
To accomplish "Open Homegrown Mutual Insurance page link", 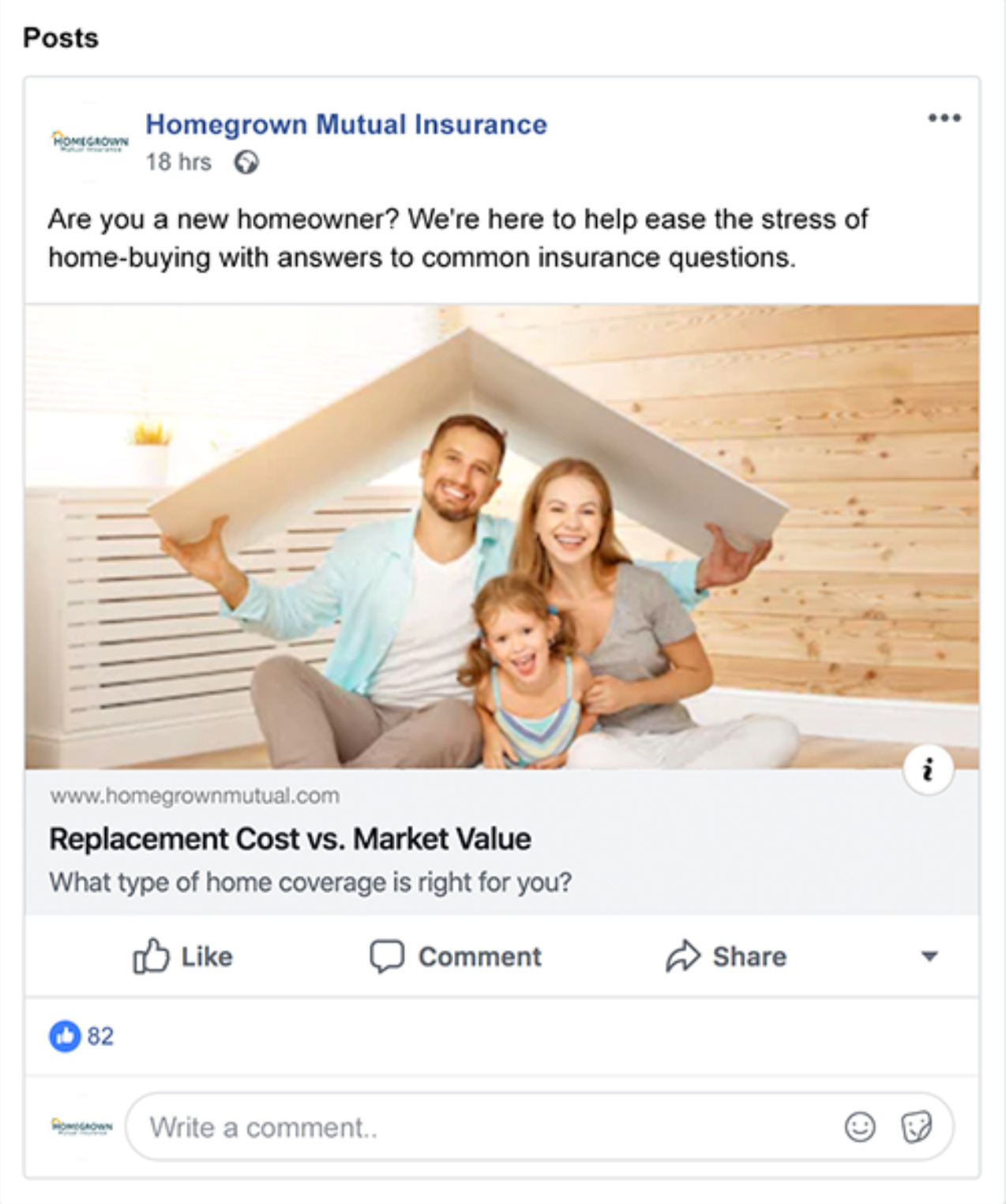I will click(346, 124).
